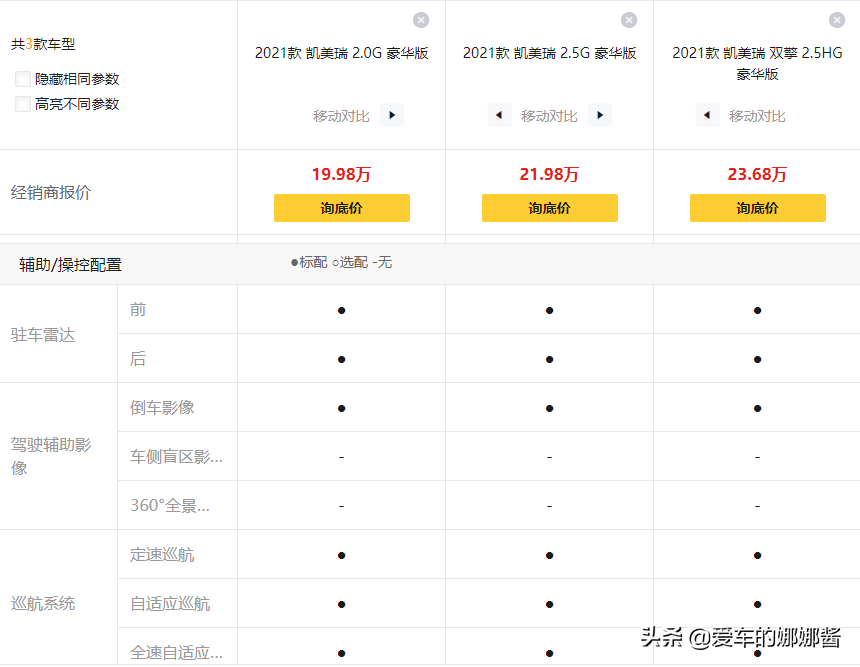The width and height of the screenshot is (860, 667).
Task: Remove the 凯美瑞 双擎 2.5HG 豪华版 column
Action: click(x=836, y=20)
